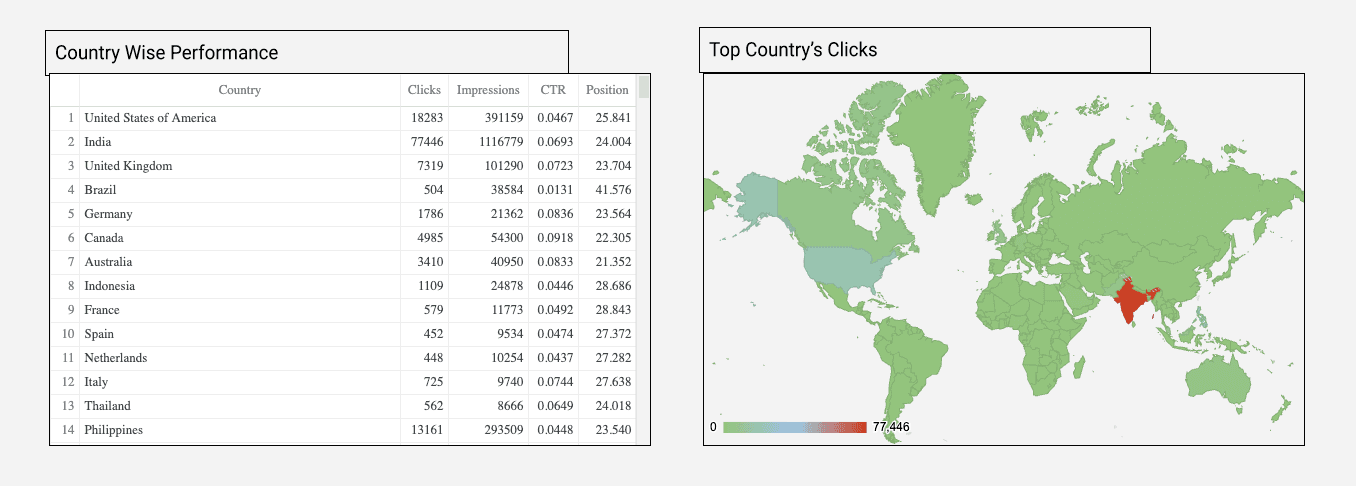This screenshot has height=486, width=1356.
Task: Select the 'Australia' country cell
Action: point(240,262)
